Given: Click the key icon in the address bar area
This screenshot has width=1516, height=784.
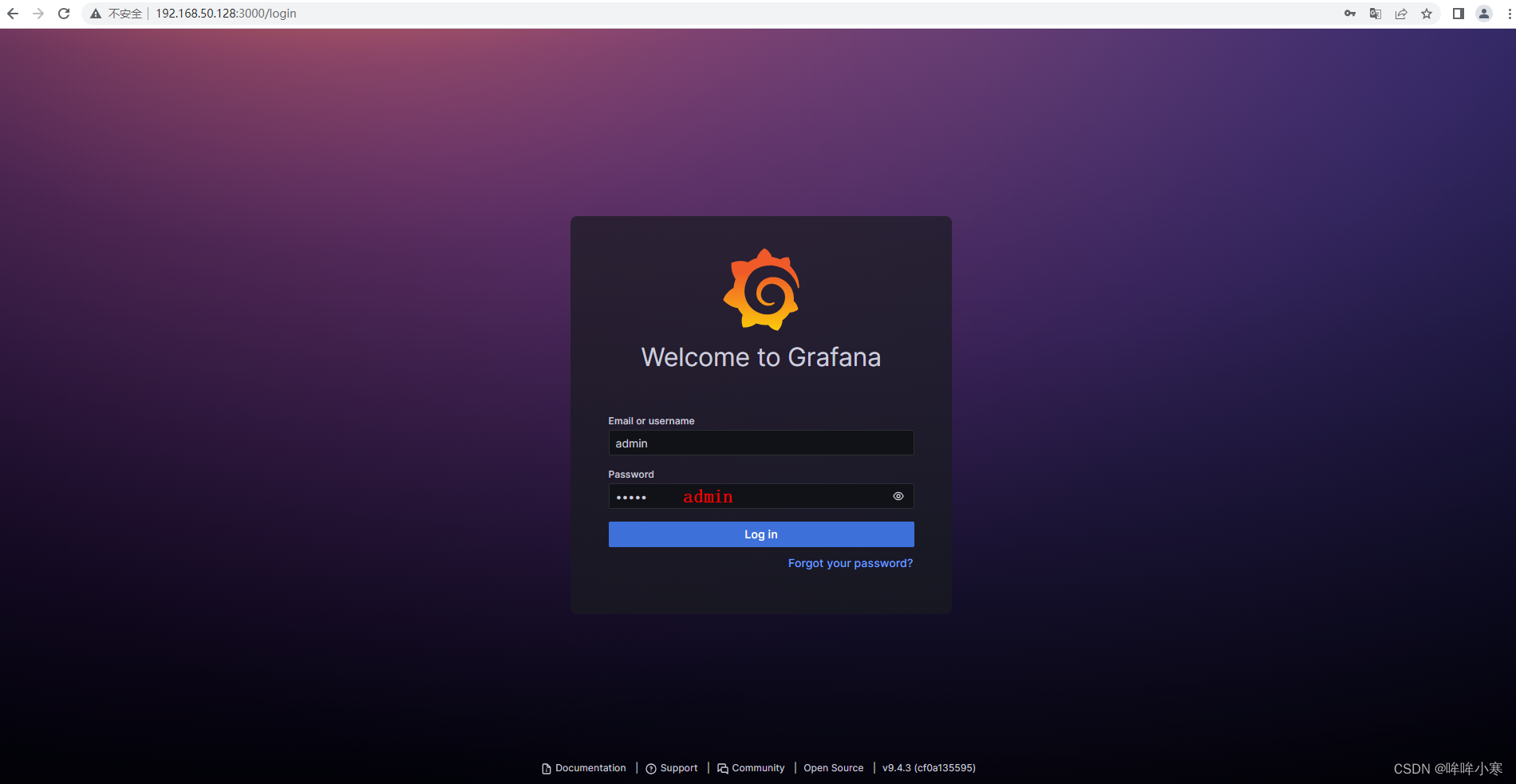Looking at the screenshot, I should [1349, 14].
